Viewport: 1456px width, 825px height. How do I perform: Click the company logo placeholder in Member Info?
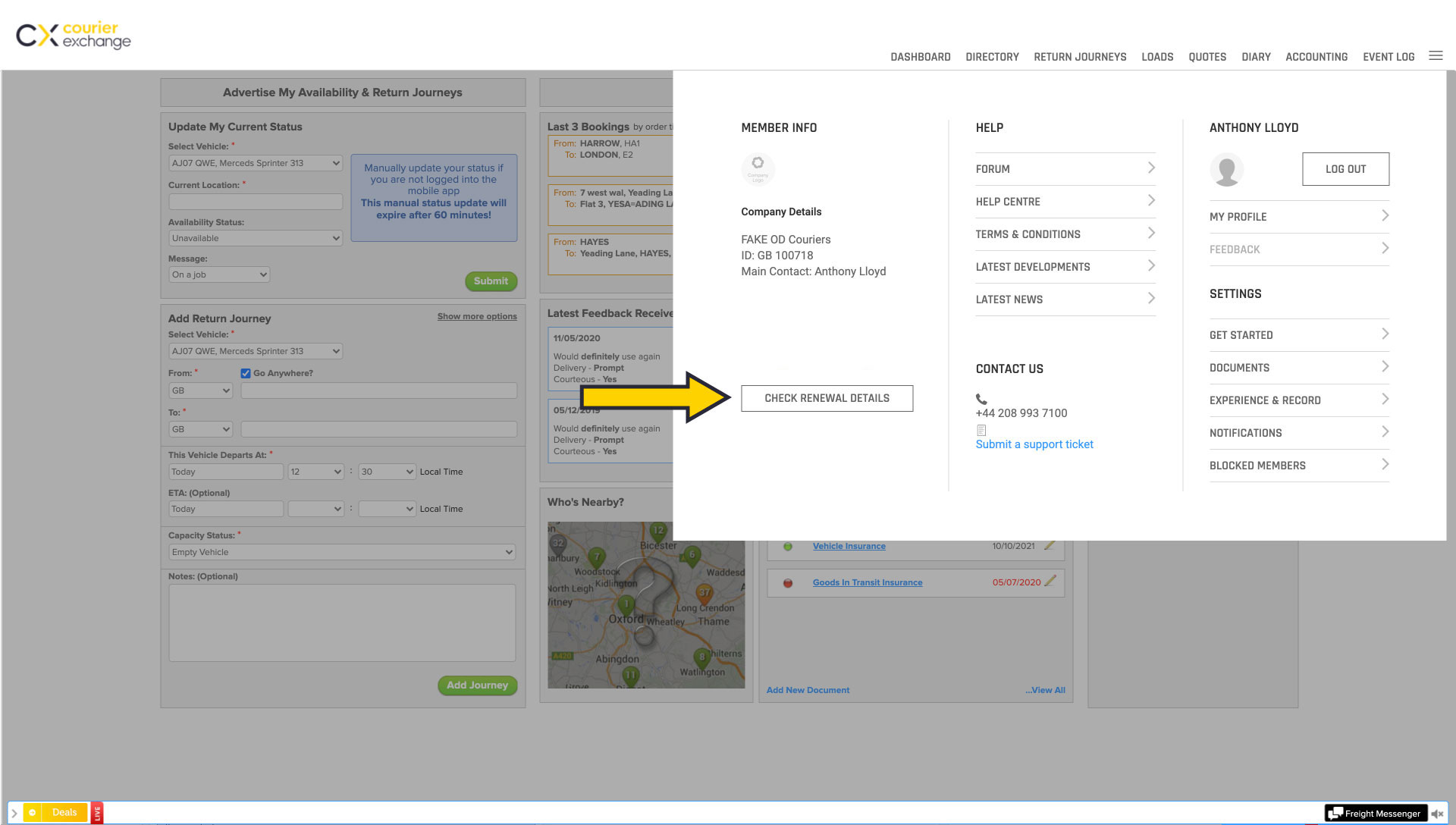[758, 168]
